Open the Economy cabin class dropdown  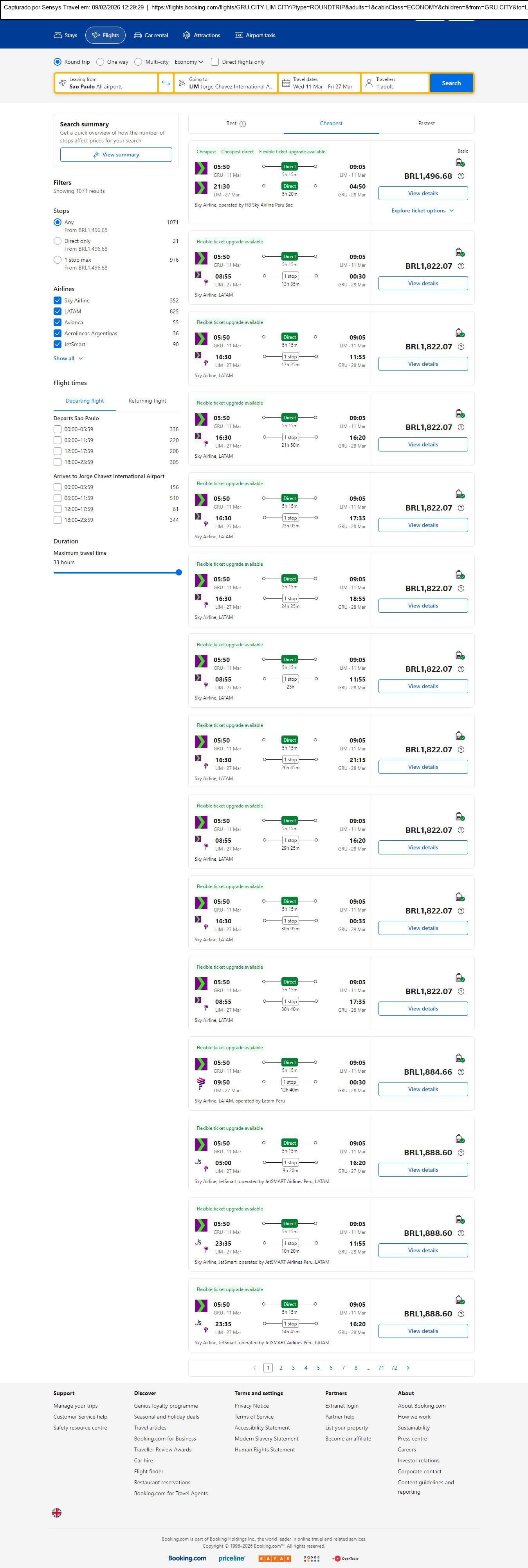189,62
